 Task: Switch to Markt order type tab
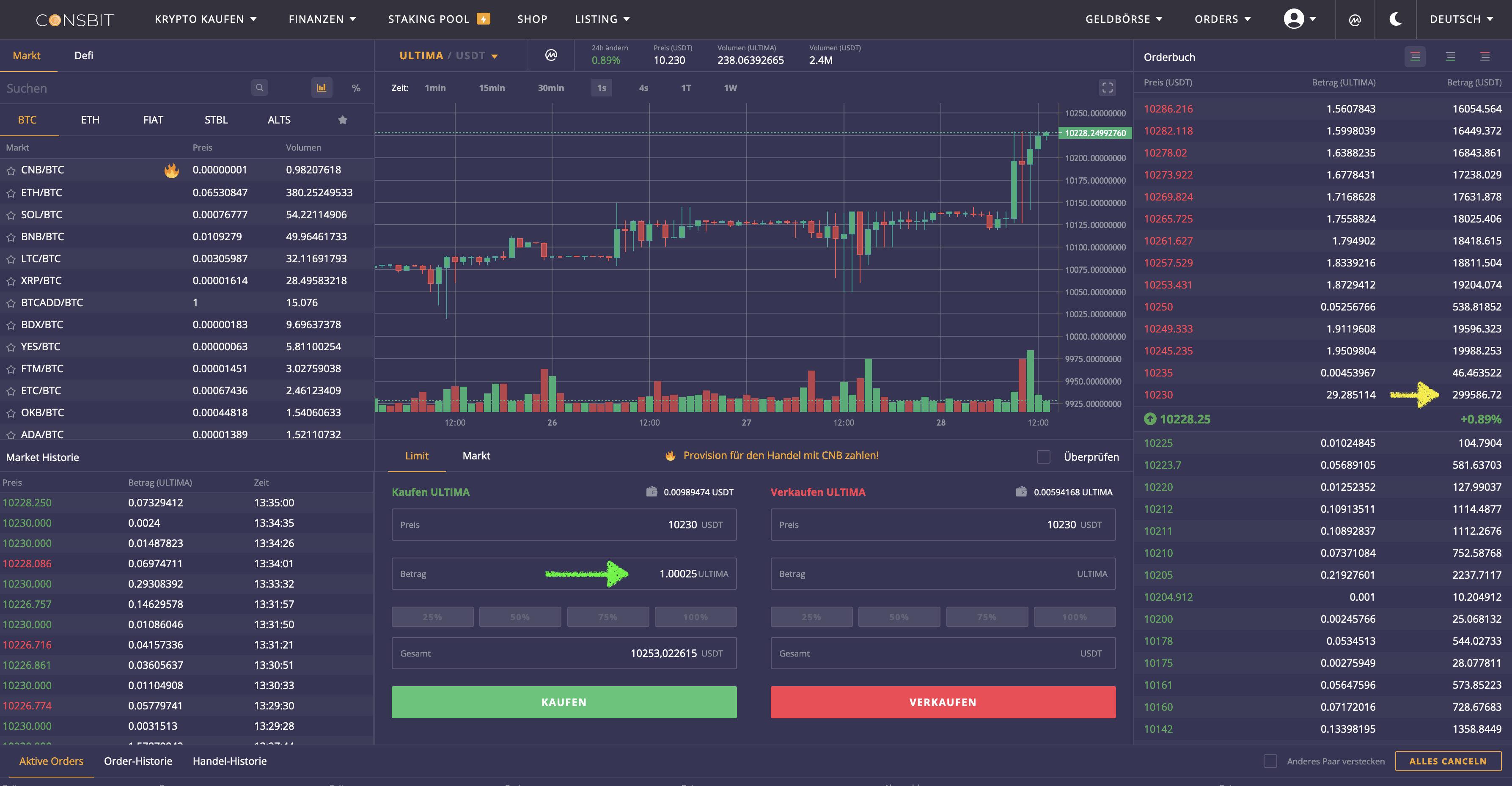pyautogui.click(x=476, y=456)
